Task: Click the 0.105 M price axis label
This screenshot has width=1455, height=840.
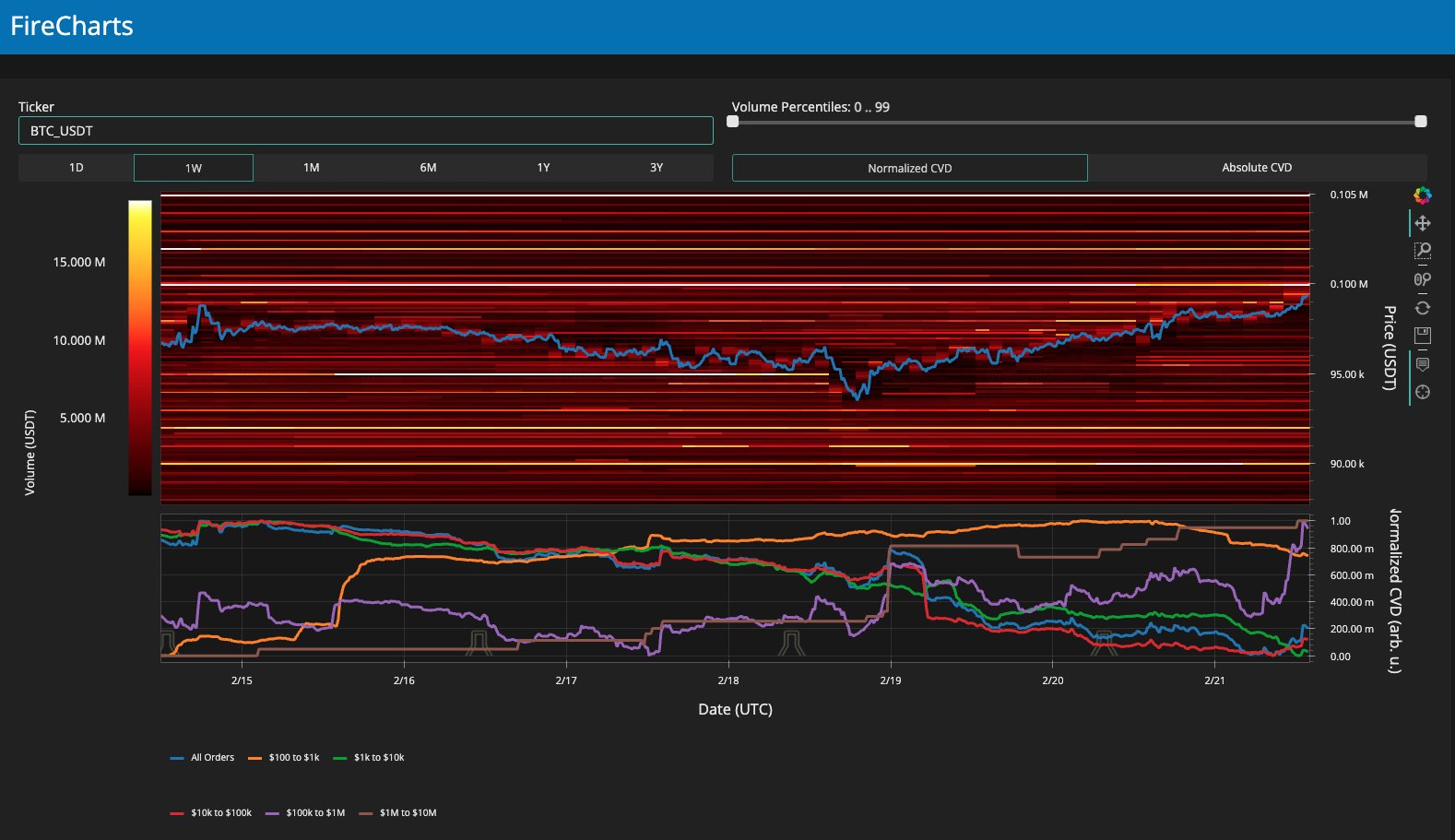Action: pos(1349,195)
